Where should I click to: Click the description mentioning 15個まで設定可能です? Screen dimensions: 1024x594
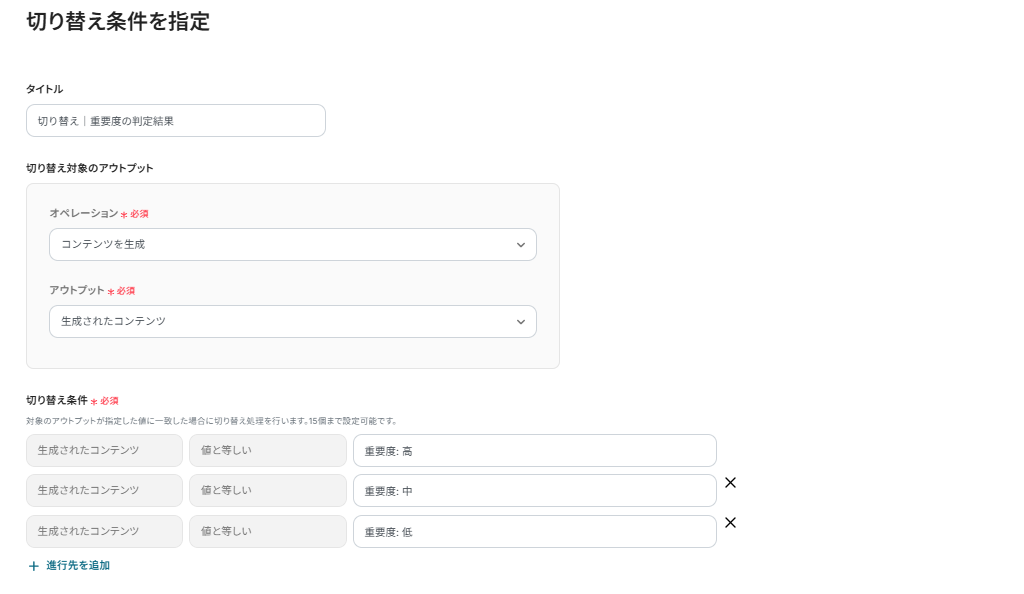pyautogui.click(x=212, y=421)
